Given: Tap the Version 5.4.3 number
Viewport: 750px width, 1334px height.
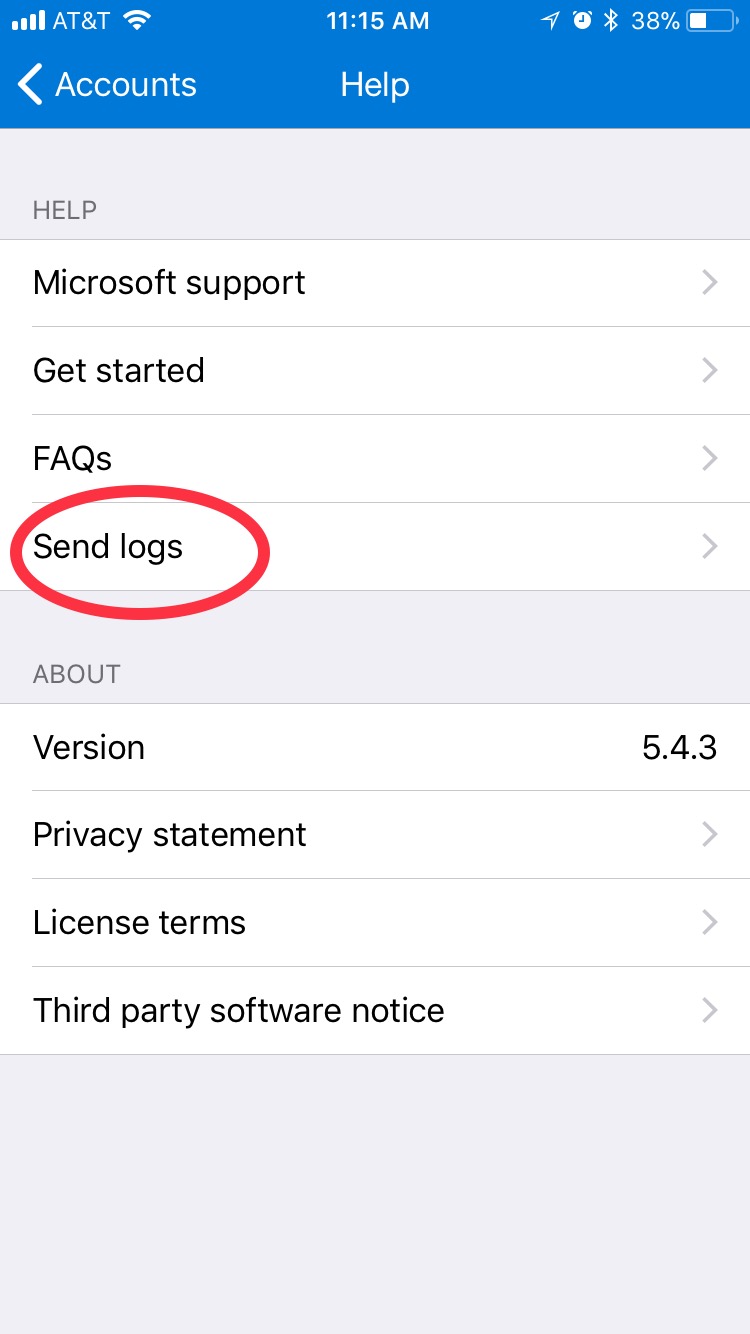Looking at the screenshot, I should click(x=680, y=747).
